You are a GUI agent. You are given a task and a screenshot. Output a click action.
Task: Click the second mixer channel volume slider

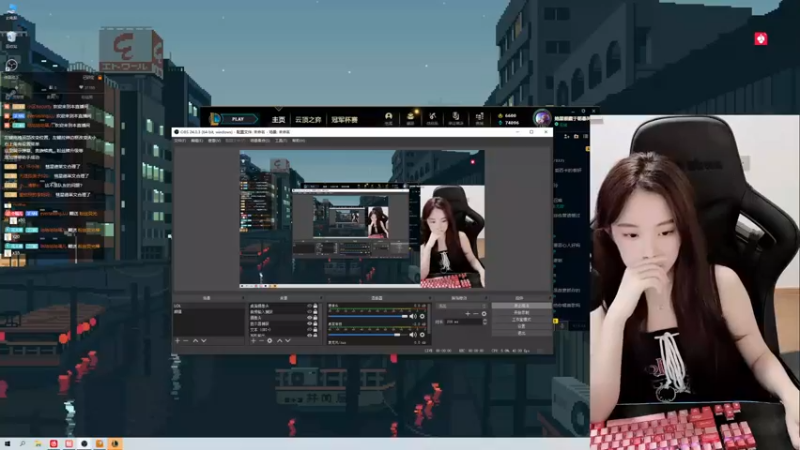[x=367, y=335]
